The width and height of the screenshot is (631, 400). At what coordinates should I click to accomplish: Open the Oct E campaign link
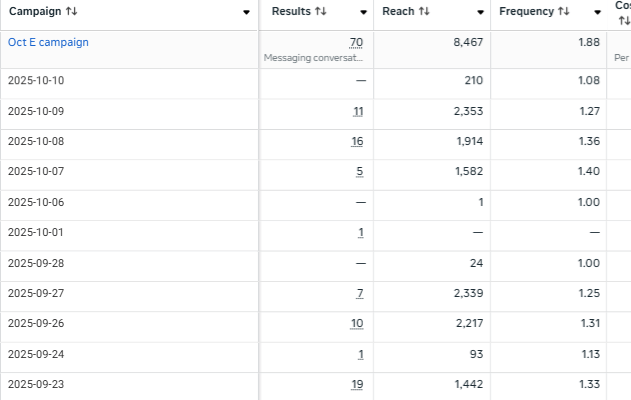tap(48, 42)
